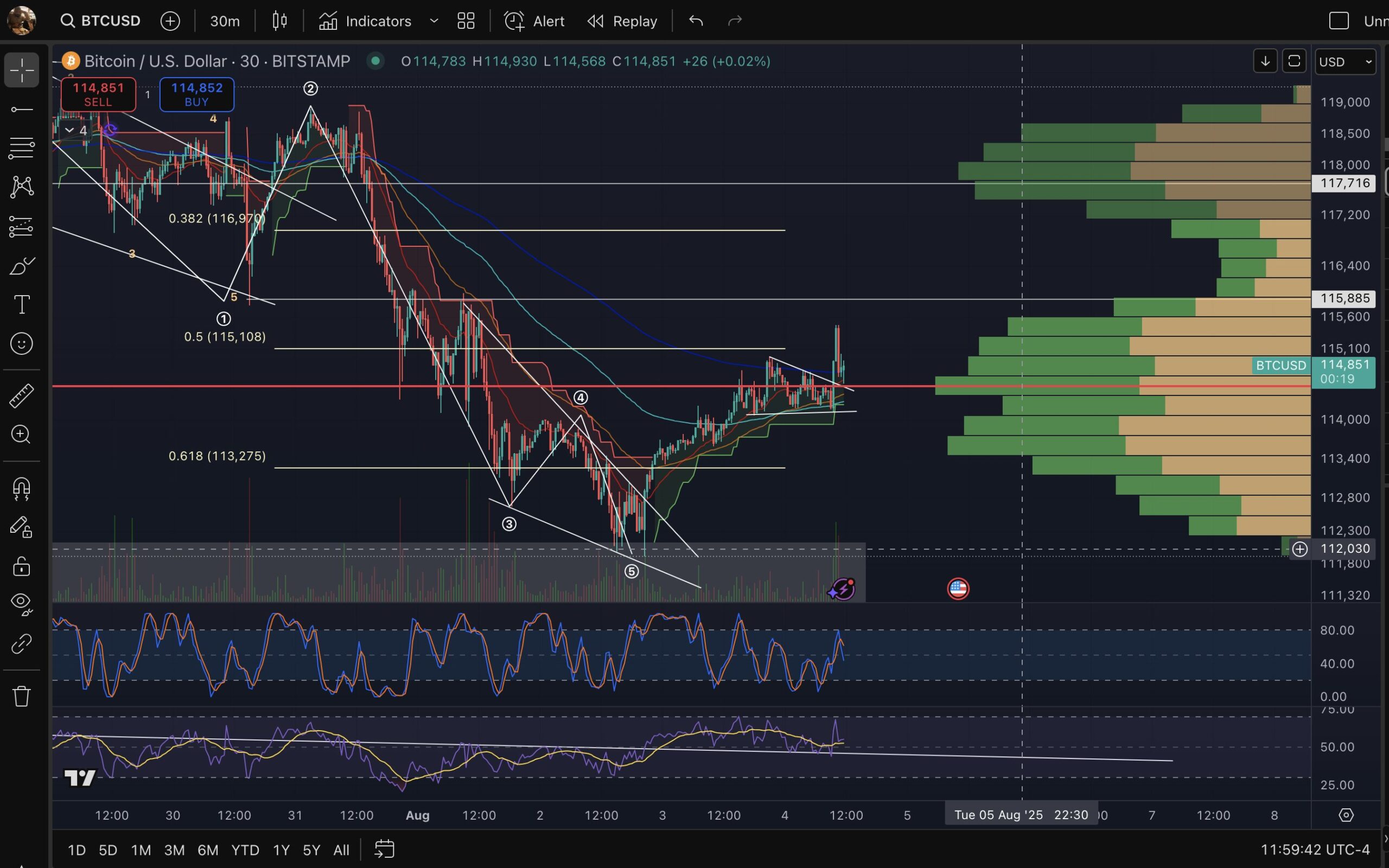This screenshot has height=868, width=1389.
Task: Select the measure ruler tool
Action: coord(21,395)
